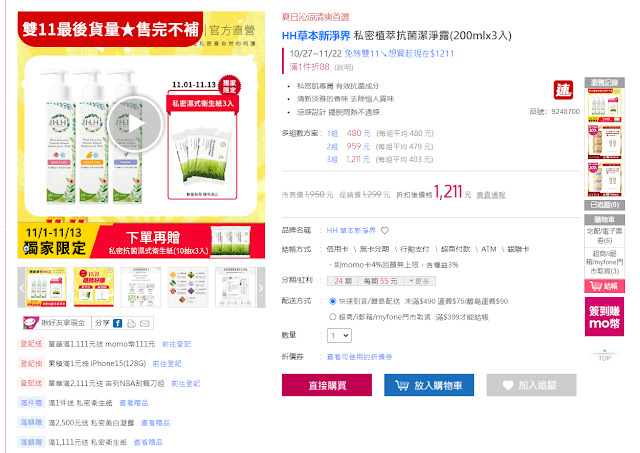Click the heart icon beside brand name
Screen dimensions: 640x453
384,231
